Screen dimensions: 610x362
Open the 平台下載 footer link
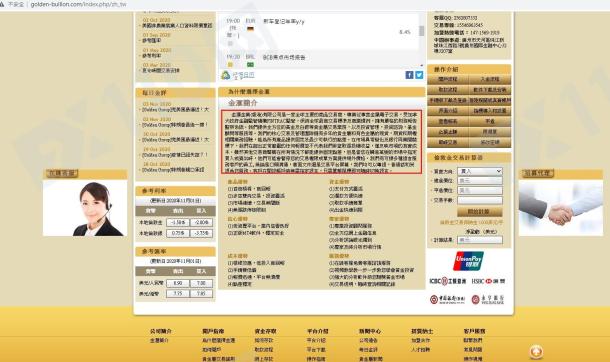tap(316, 350)
